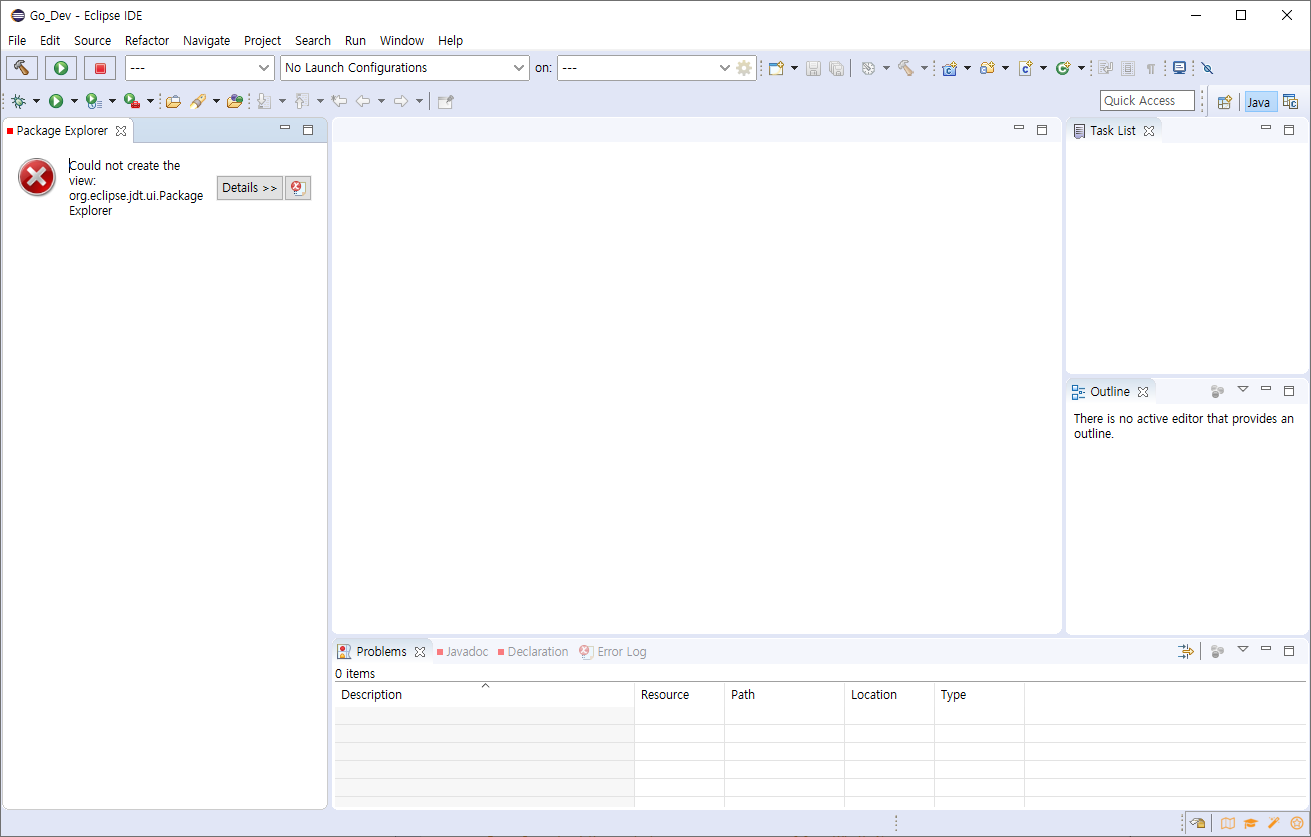Screen dimensions: 1311x837
Task: Open the Refactor menu
Action: click(147, 41)
